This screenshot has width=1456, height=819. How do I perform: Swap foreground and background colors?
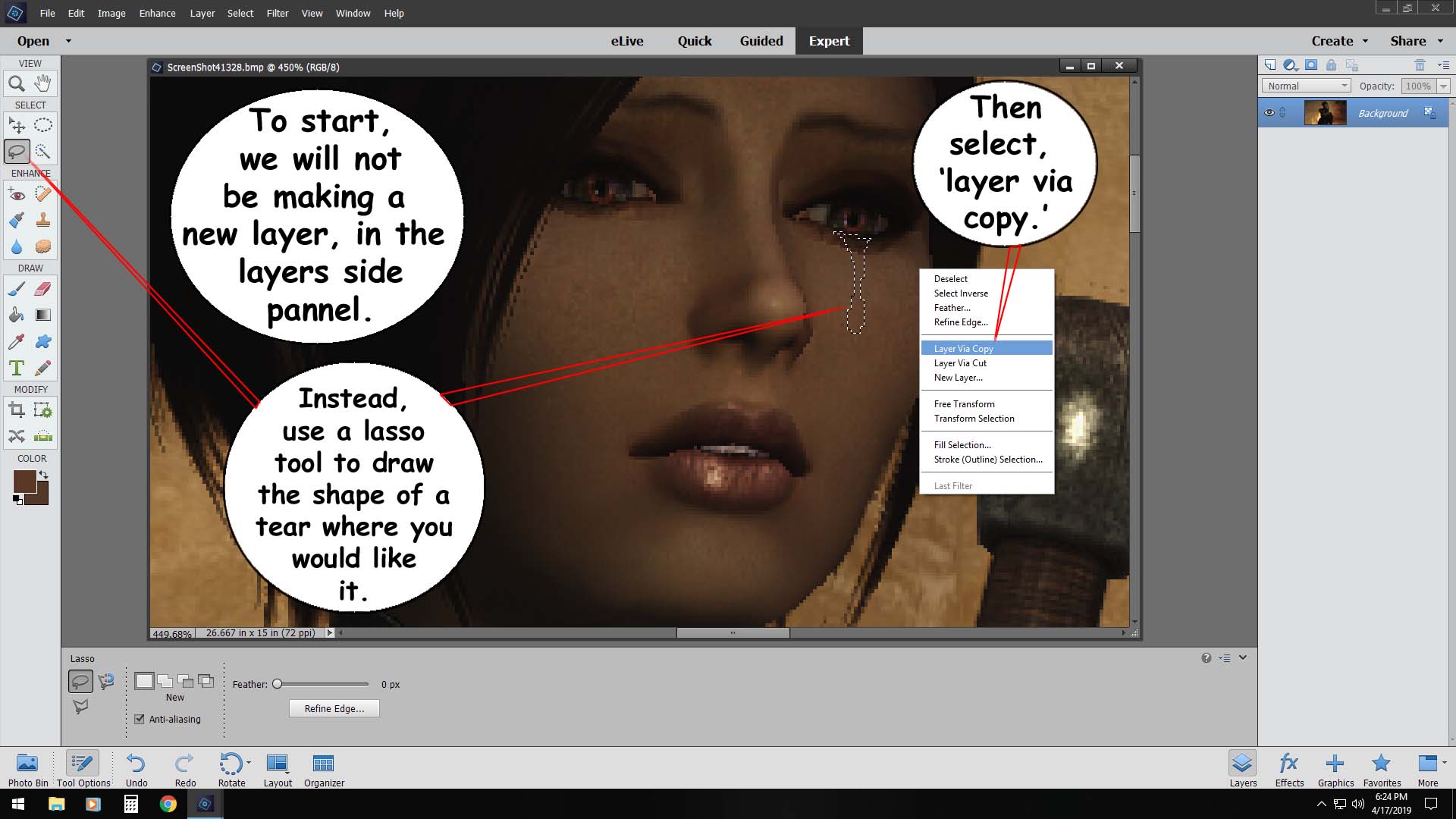coord(43,475)
